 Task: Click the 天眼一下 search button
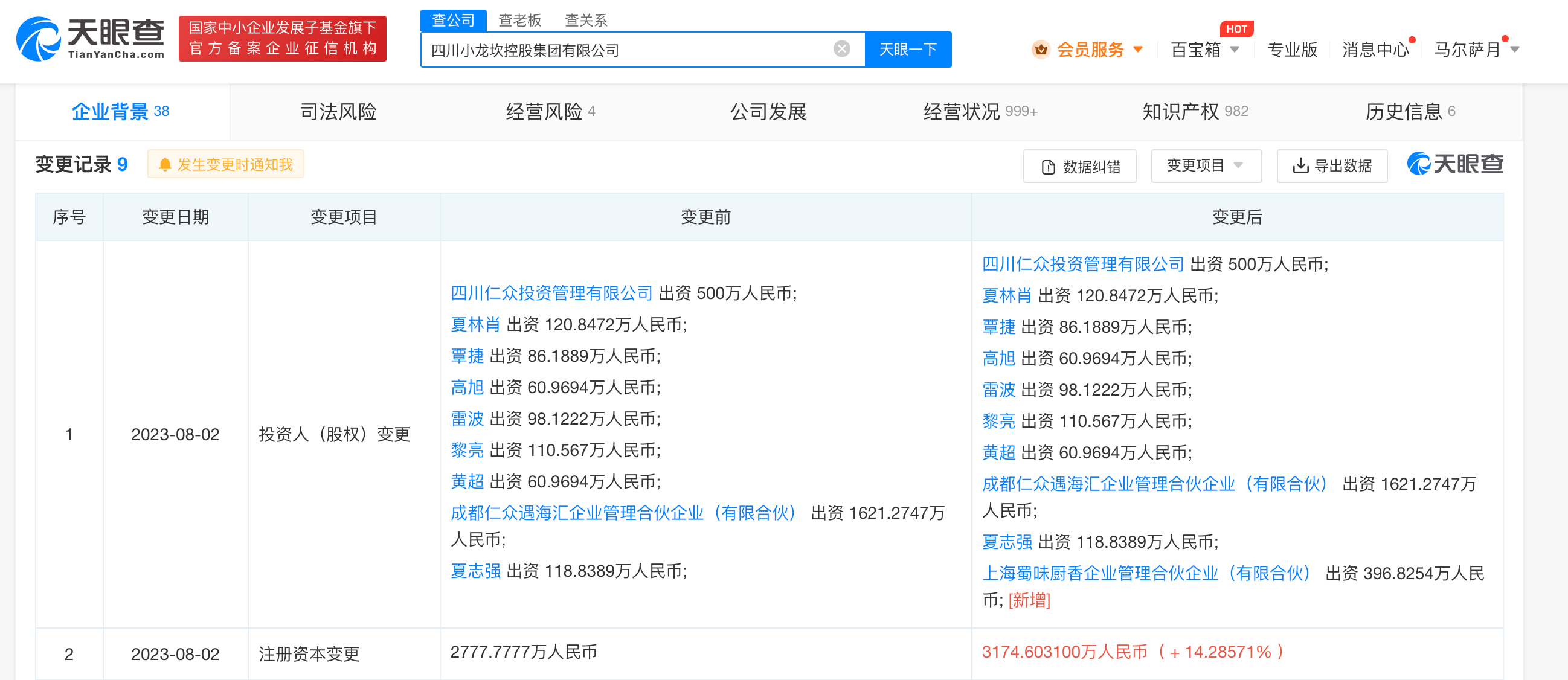point(907,50)
